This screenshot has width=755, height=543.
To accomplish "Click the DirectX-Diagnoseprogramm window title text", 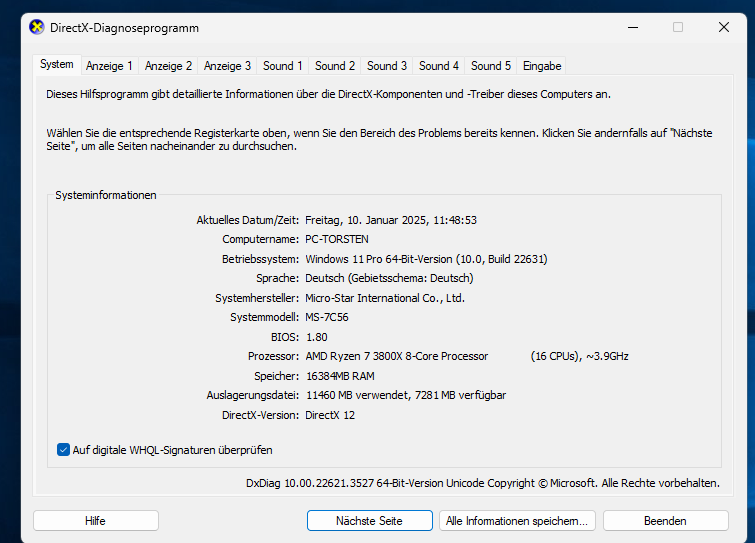I will coord(124,28).
